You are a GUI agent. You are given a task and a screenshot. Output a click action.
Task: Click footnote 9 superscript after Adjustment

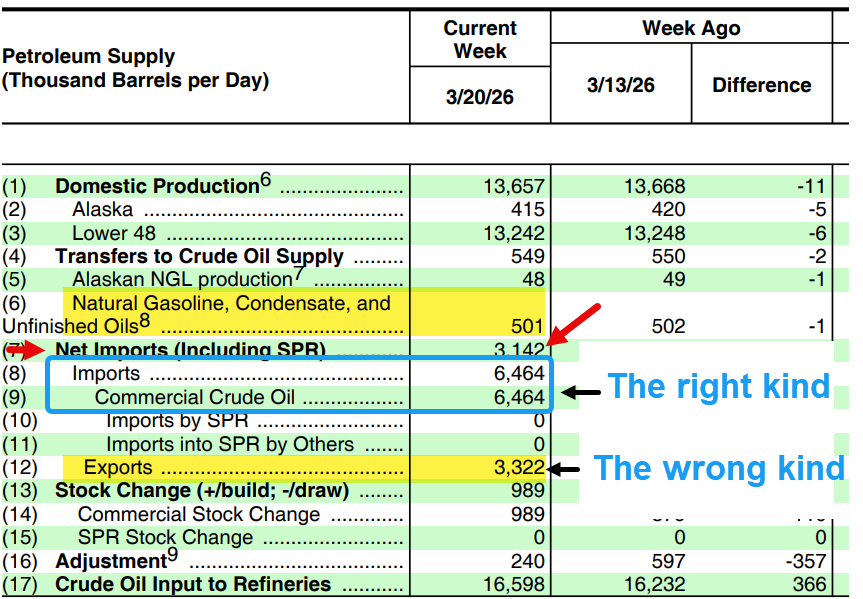coord(173,554)
